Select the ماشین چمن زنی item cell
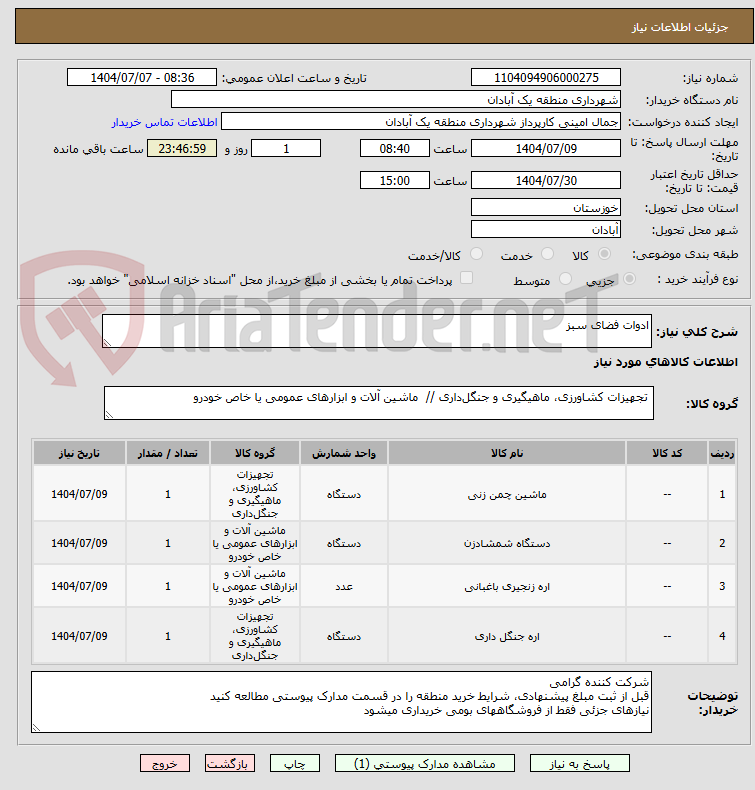This screenshot has height=790, width=755. click(507, 494)
